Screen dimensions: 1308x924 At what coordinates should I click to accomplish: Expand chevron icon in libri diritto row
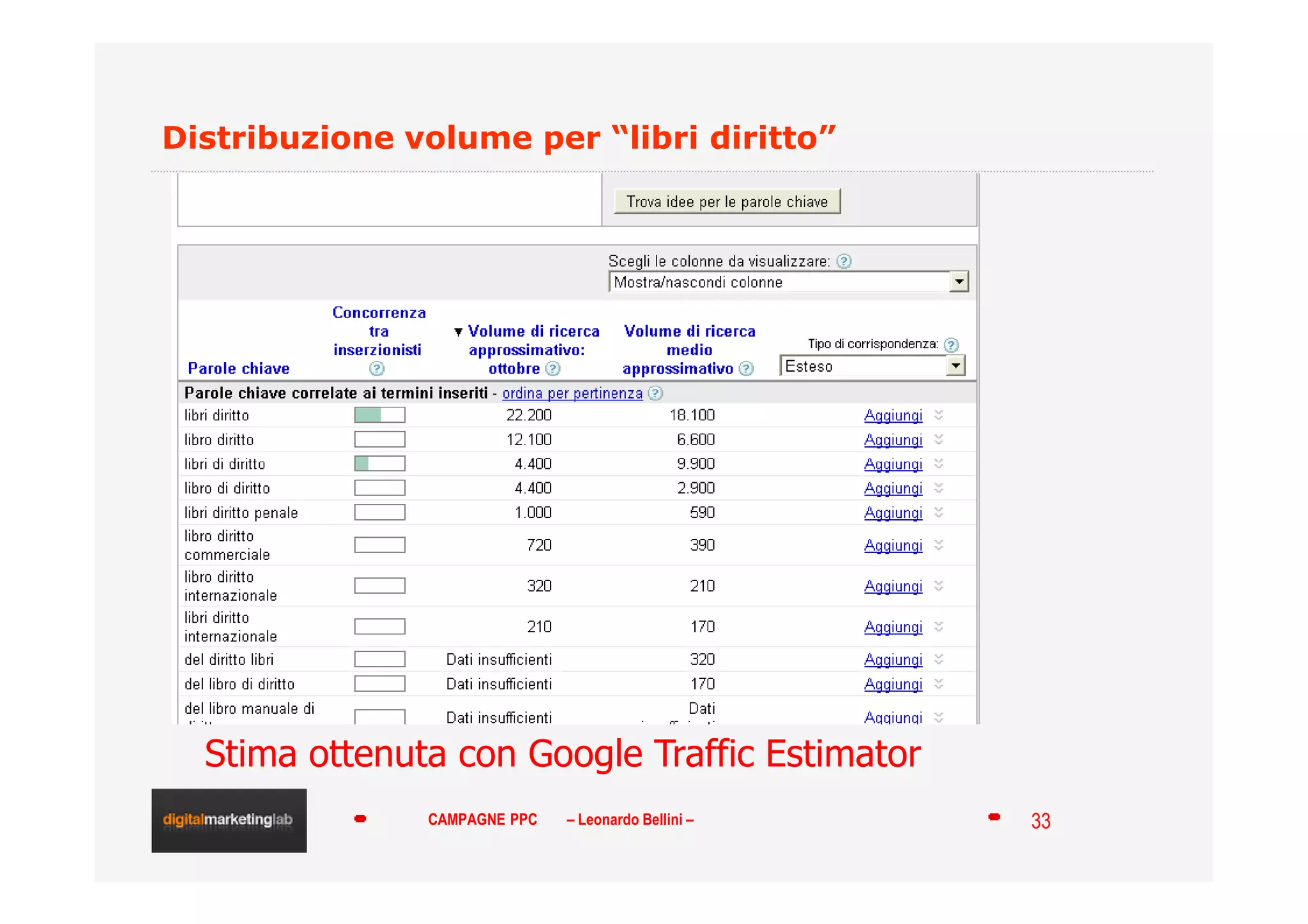(x=938, y=415)
